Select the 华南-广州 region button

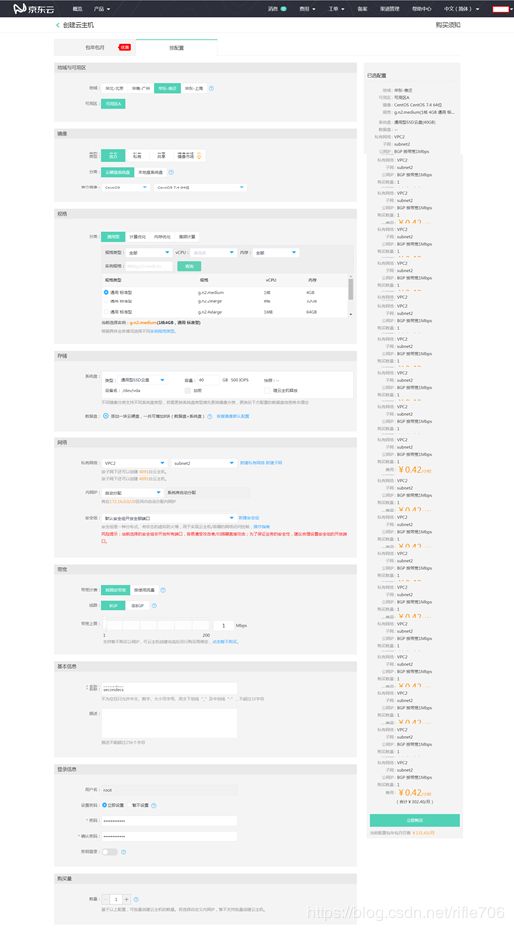(141, 88)
